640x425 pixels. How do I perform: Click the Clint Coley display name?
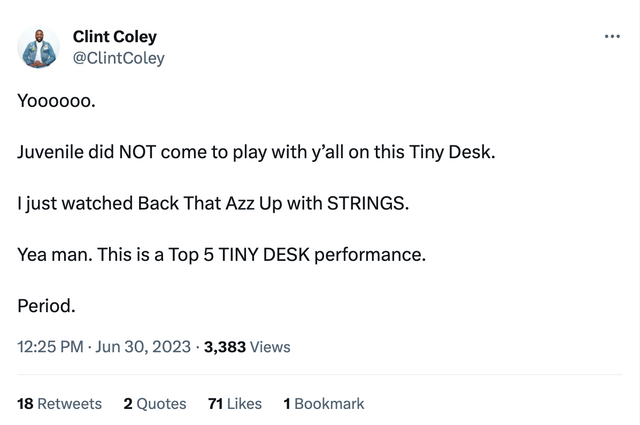point(114,37)
